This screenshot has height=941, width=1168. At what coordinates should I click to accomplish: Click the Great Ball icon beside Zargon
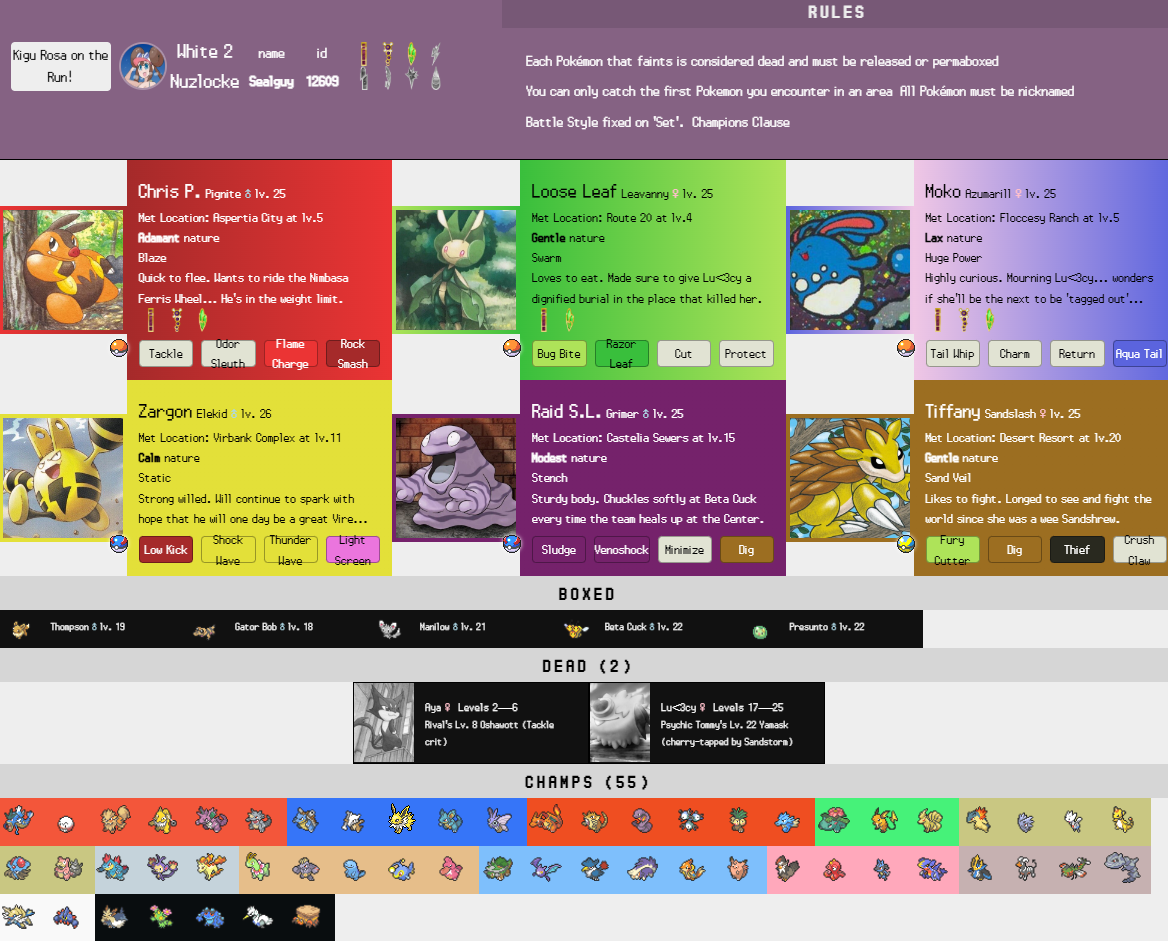coord(118,543)
